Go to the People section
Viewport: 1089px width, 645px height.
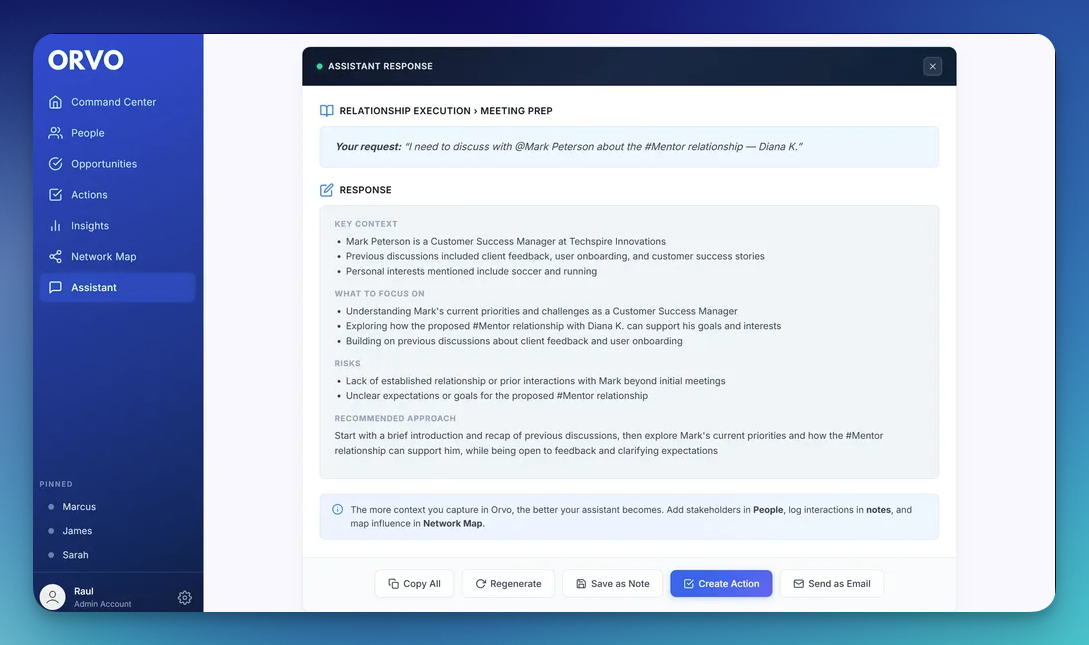coord(87,133)
